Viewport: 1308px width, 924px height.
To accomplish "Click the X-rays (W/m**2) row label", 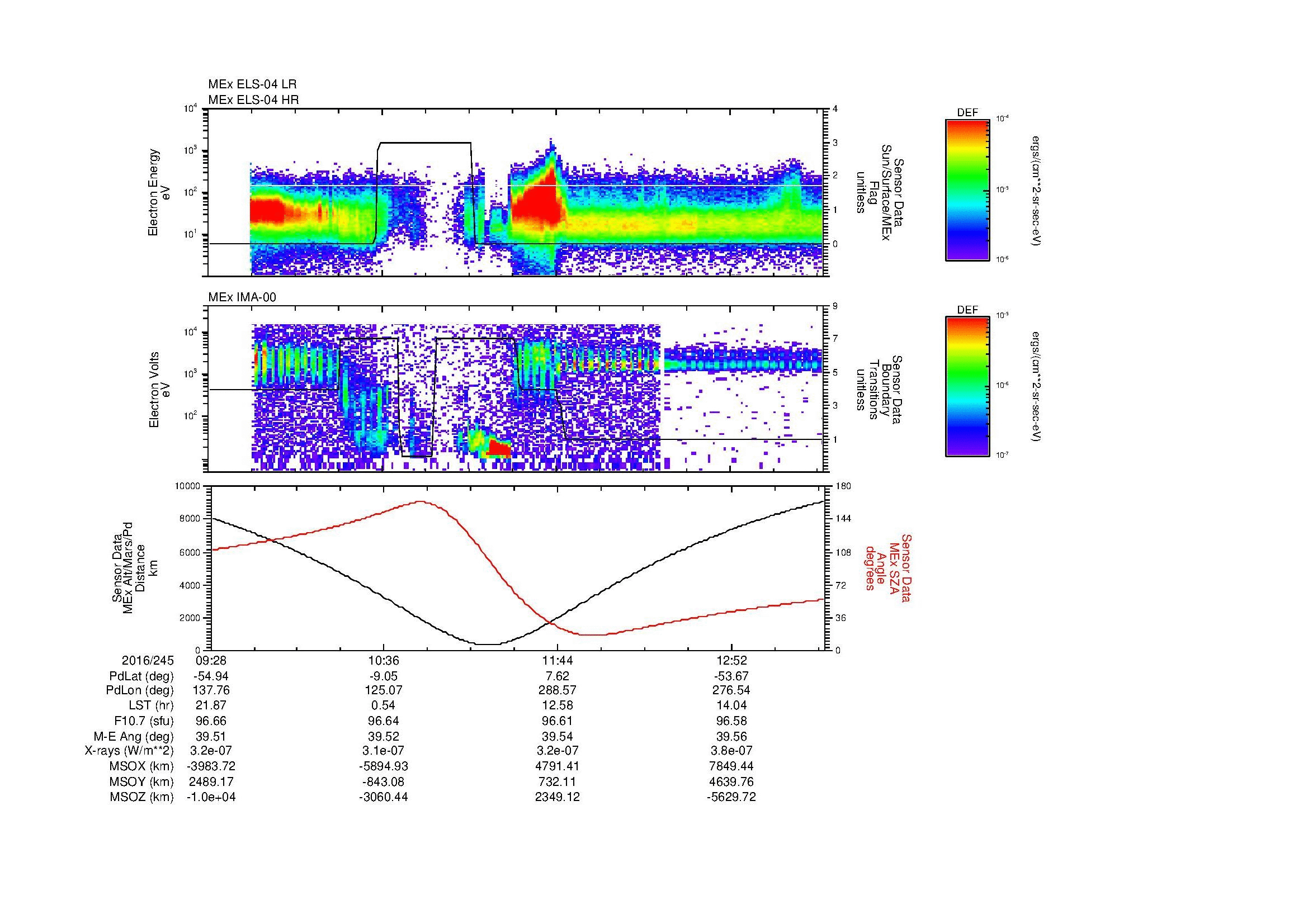I will (x=129, y=751).
